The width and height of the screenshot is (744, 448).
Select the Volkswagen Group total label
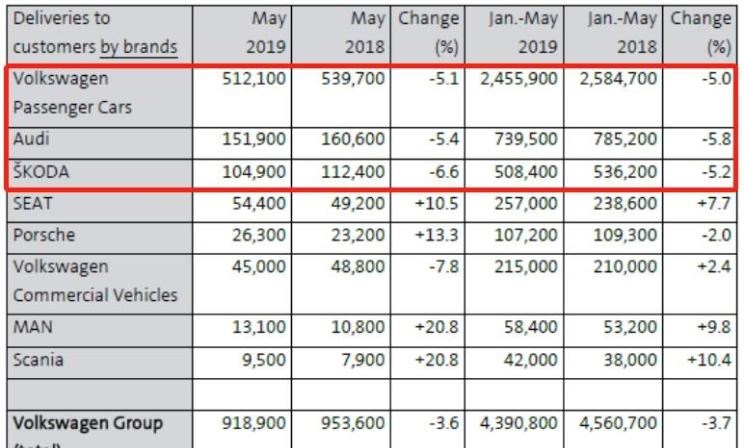click(88, 422)
